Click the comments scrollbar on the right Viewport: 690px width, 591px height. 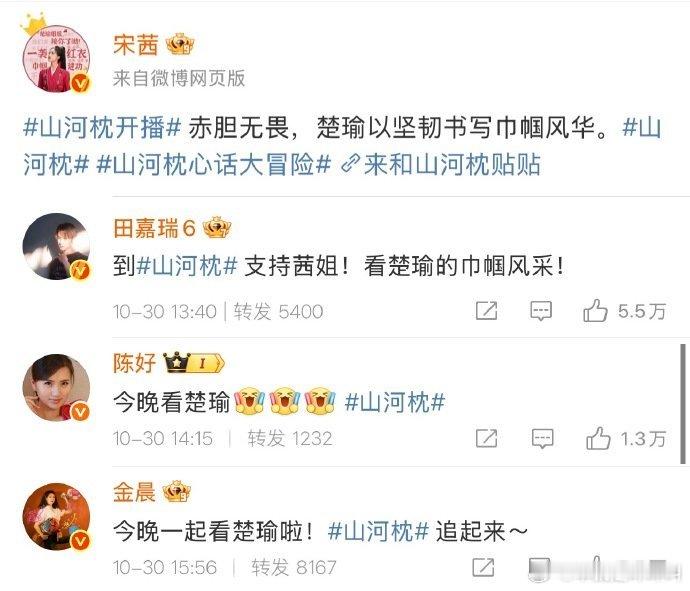click(683, 404)
